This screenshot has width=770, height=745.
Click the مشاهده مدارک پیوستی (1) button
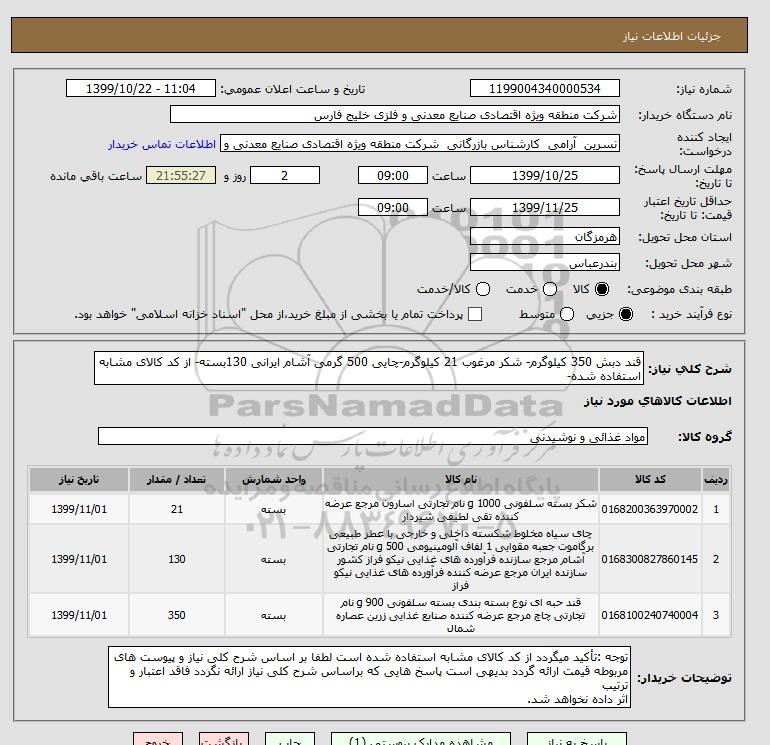tap(421, 739)
